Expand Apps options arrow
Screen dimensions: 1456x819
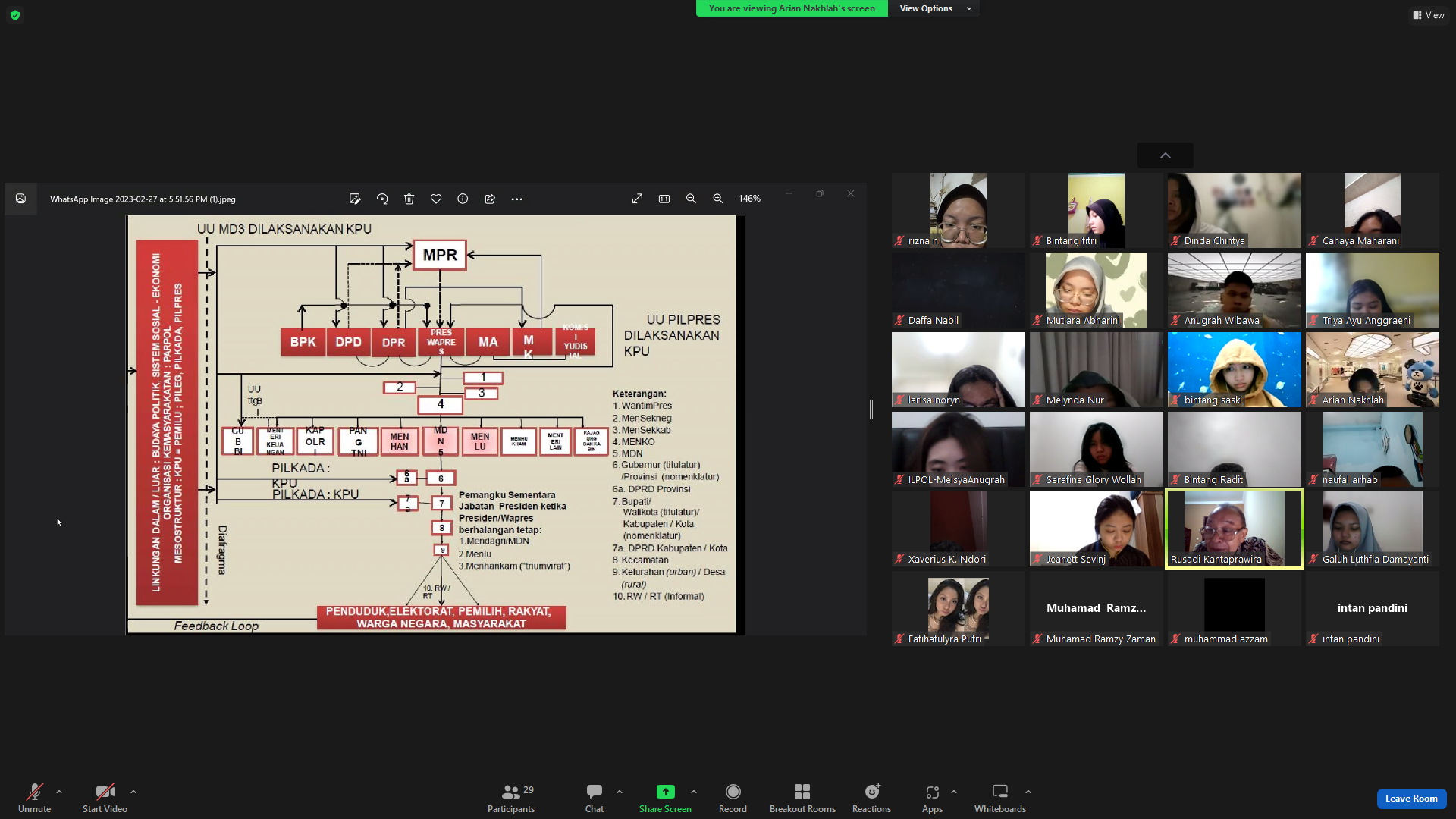coord(954,792)
